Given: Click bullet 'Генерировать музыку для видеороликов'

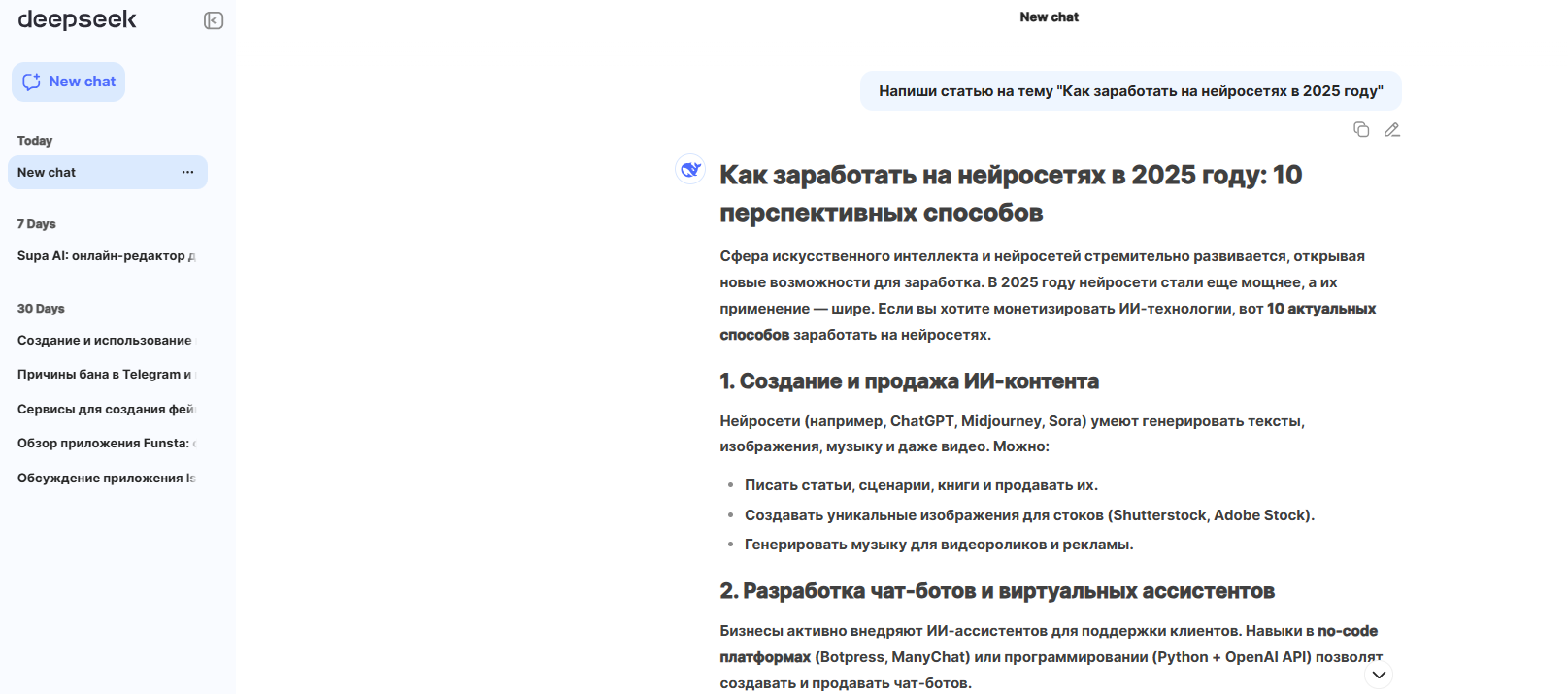Looking at the screenshot, I should pos(939,545).
